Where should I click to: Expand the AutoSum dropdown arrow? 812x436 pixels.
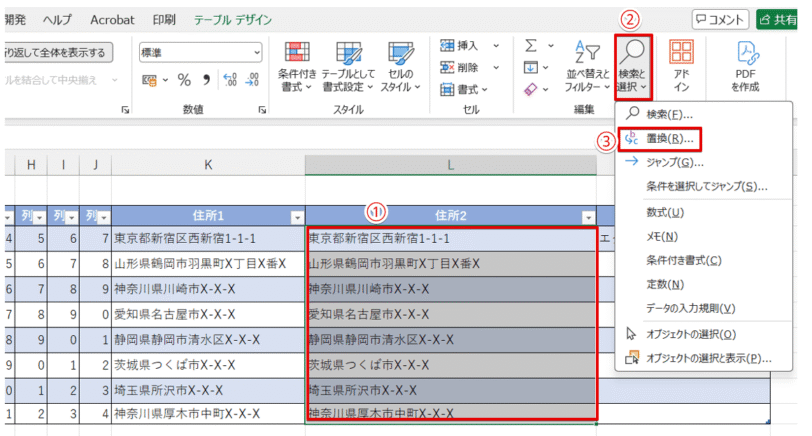coord(550,46)
